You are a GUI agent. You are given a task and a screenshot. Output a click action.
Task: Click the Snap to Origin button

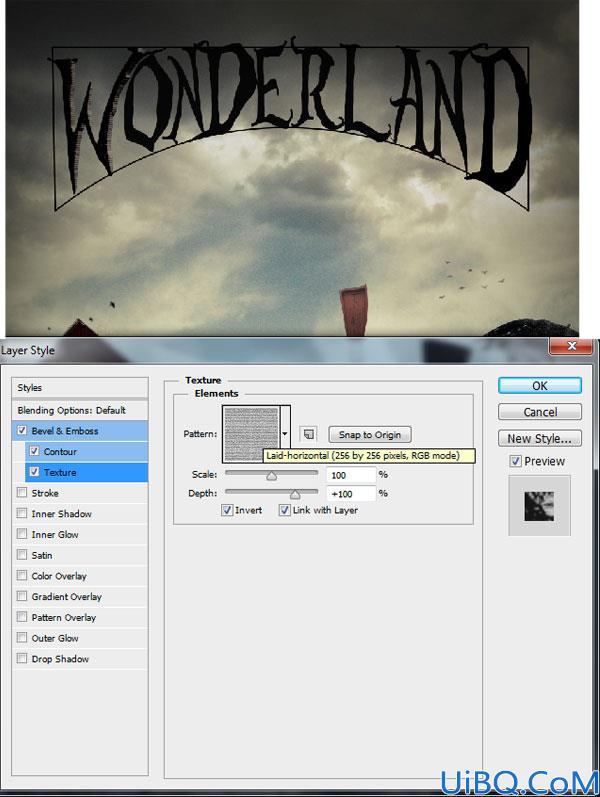pyautogui.click(x=370, y=435)
